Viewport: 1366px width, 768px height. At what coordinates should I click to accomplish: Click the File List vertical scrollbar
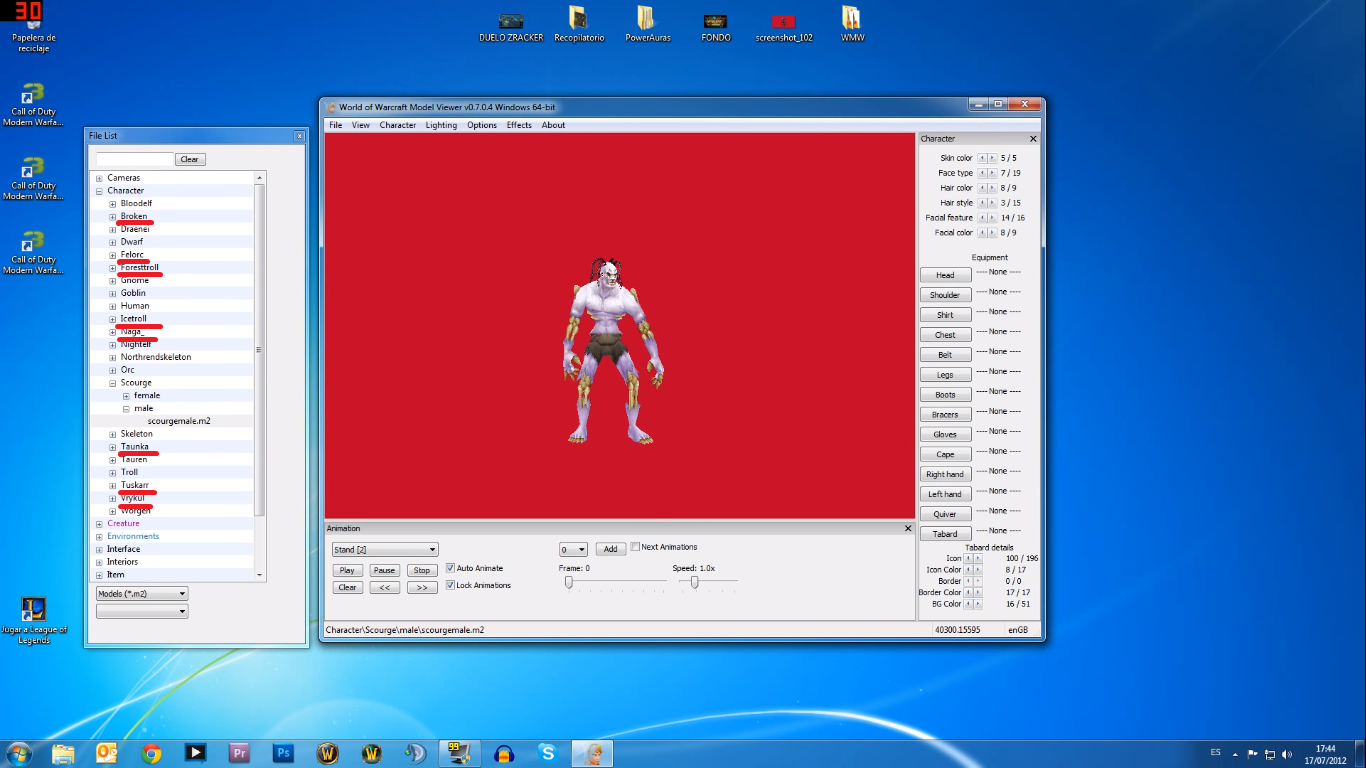260,376
